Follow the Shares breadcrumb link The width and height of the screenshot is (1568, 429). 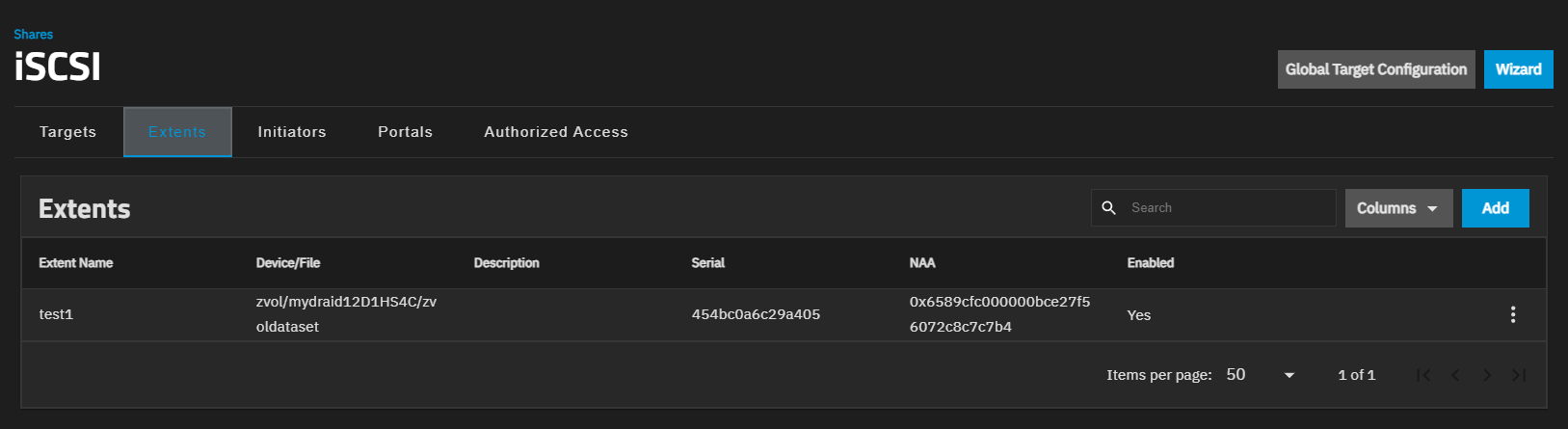[x=33, y=35]
